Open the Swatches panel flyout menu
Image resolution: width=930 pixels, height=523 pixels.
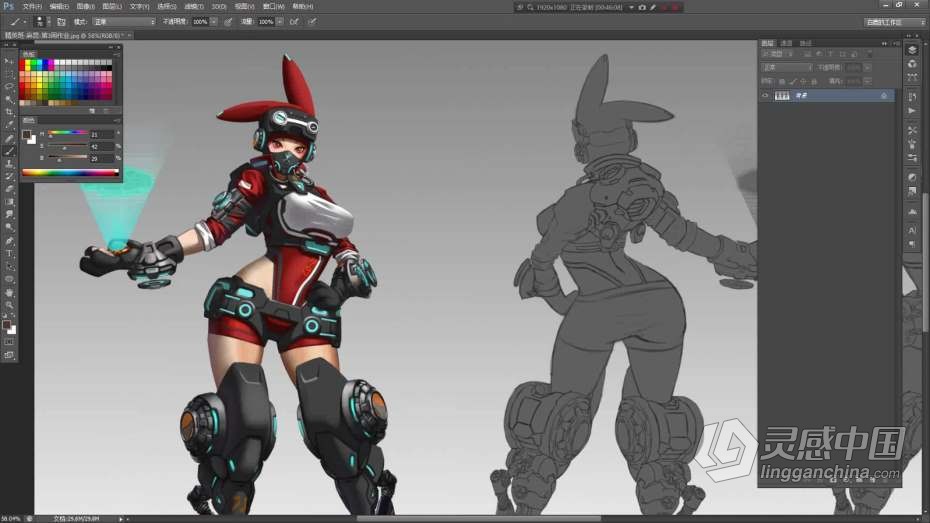coord(117,54)
